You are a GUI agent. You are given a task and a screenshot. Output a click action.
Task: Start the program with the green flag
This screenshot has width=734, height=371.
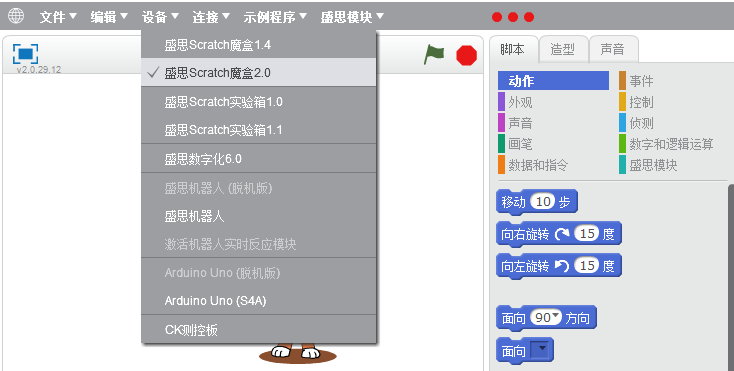tap(434, 55)
